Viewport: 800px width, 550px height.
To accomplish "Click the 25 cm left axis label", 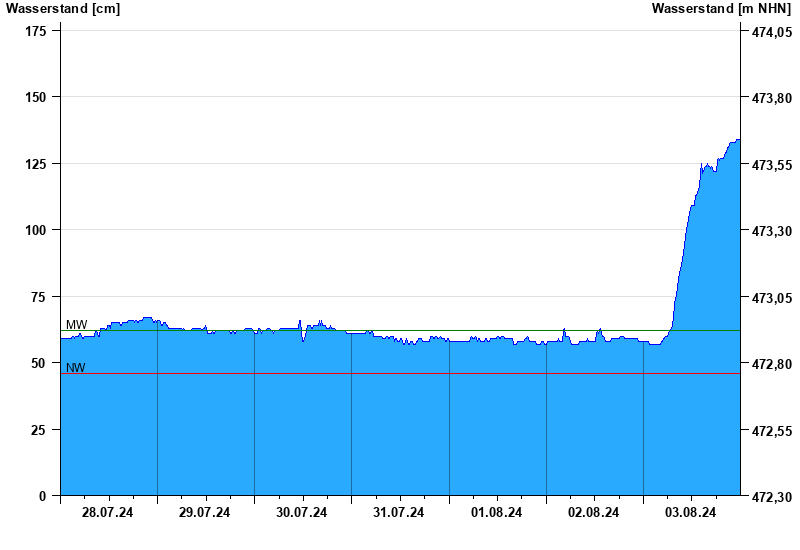I will pos(40,430).
